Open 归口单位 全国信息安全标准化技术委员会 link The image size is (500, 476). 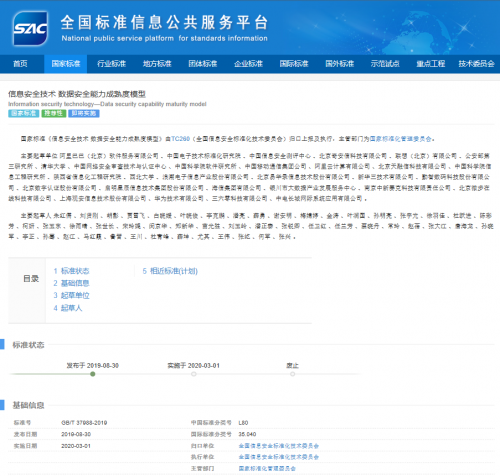point(279,446)
